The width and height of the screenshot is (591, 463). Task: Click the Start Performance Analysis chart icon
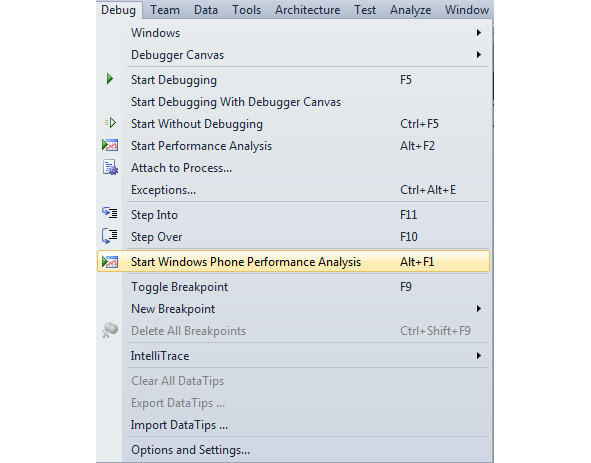click(110, 145)
